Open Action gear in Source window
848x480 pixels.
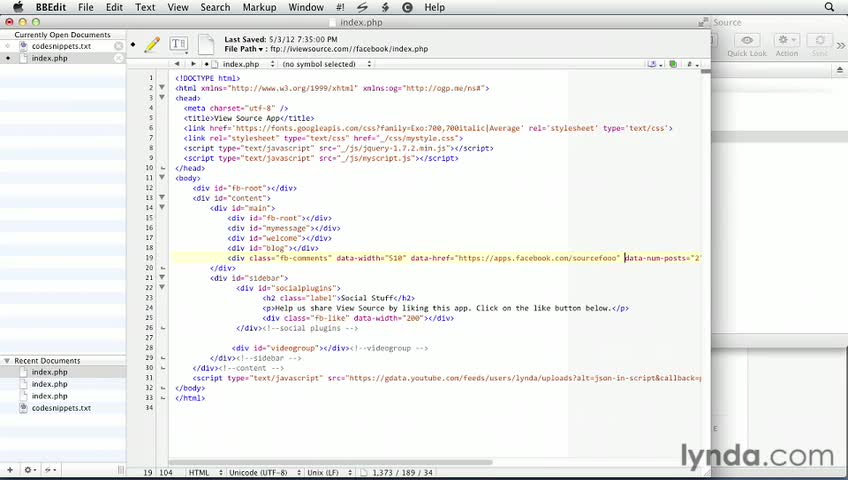pyautogui.click(x=786, y=40)
